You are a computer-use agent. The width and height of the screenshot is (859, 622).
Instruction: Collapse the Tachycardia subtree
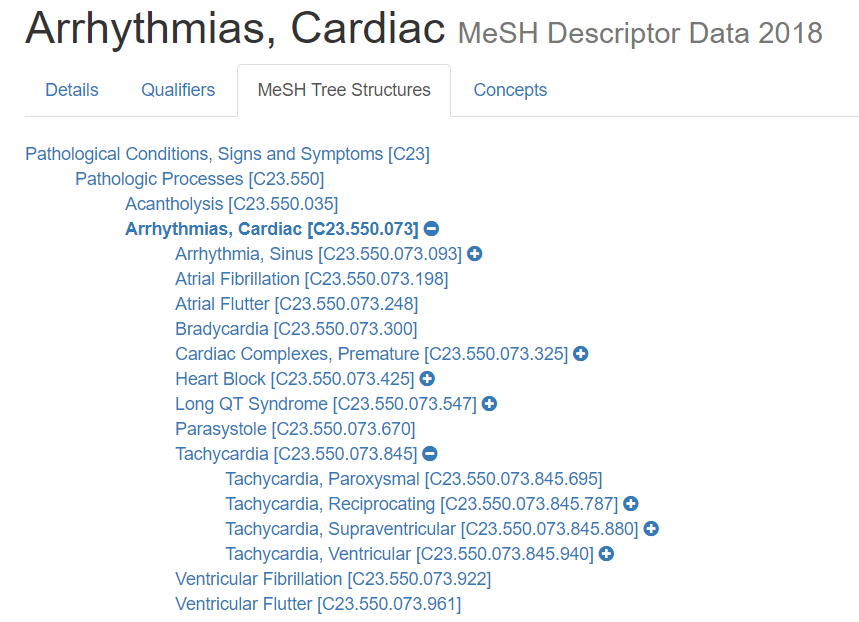(x=429, y=454)
